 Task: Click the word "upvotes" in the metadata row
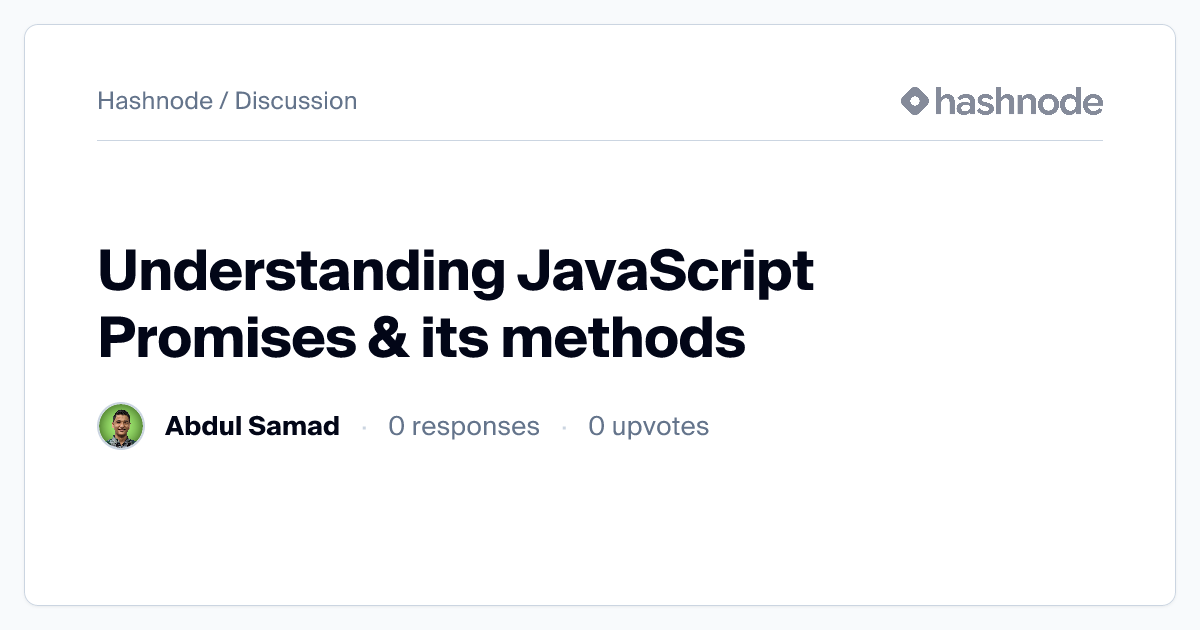(x=660, y=428)
